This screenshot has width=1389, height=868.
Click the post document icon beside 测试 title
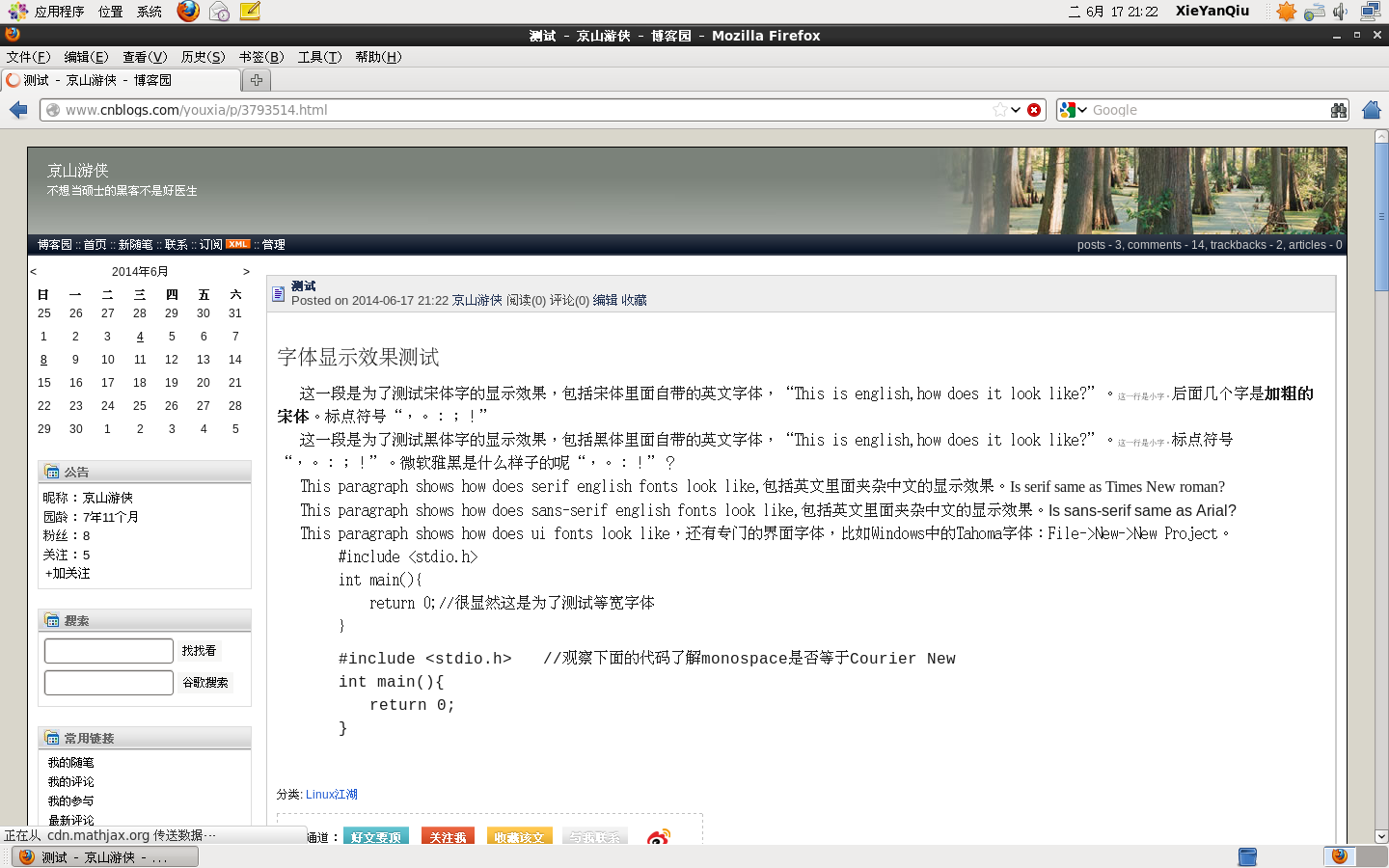pyautogui.click(x=279, y=293)
